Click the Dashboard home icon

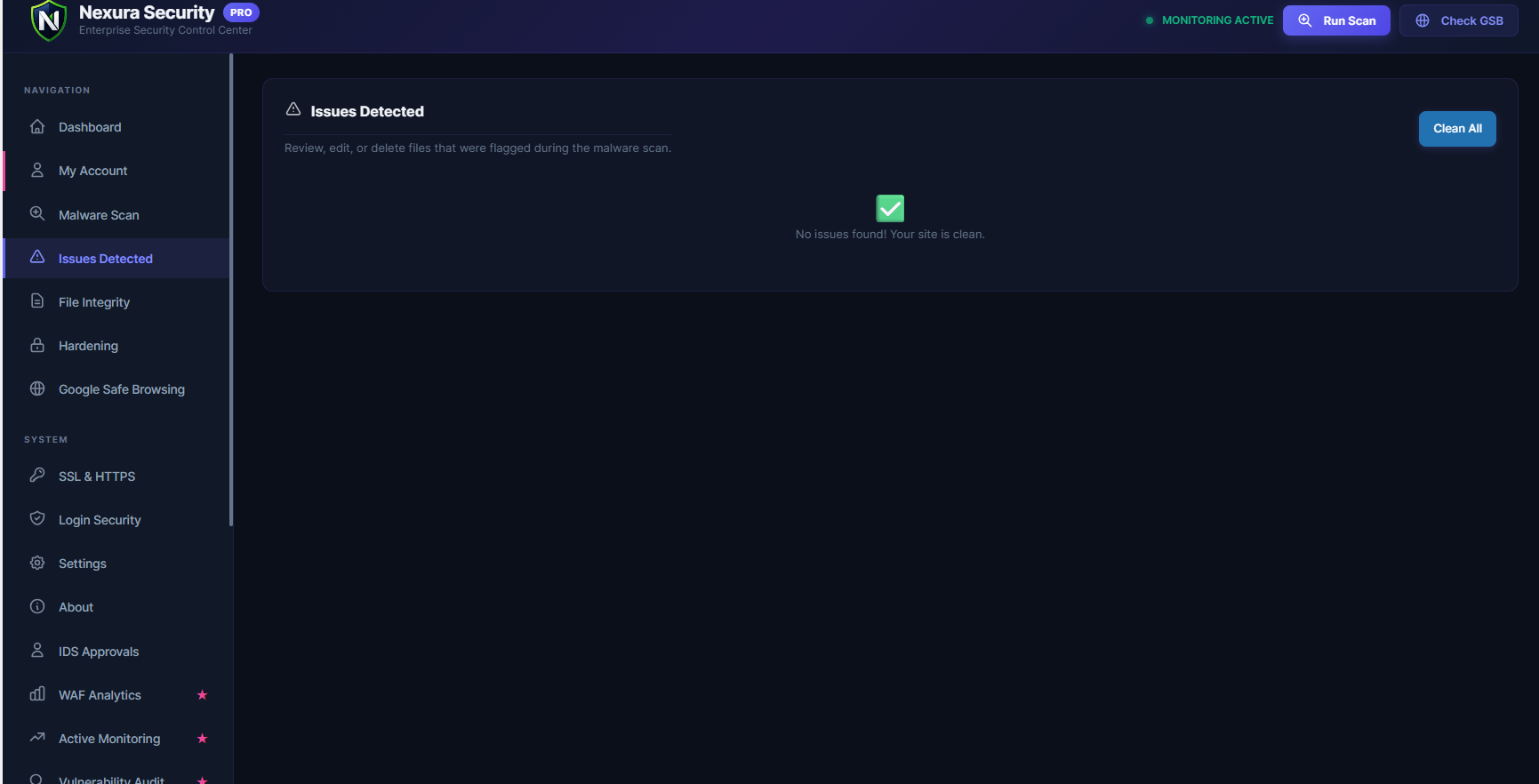pos(37,126)
